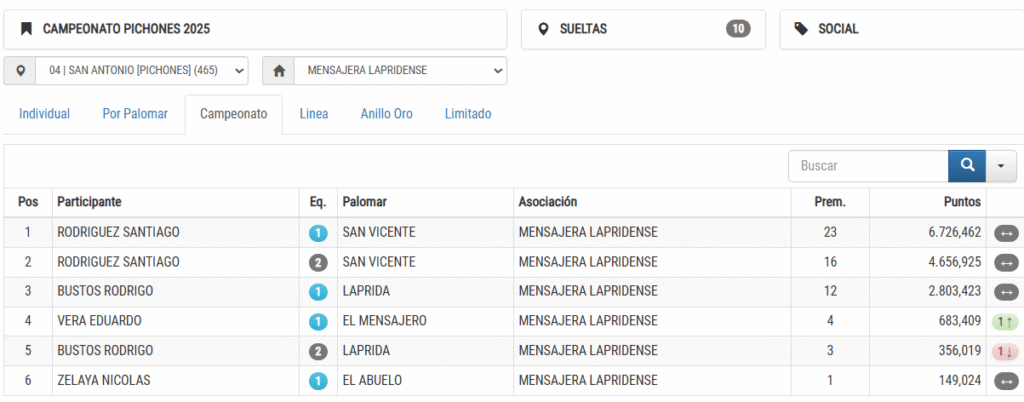Image resolution: width=1024 pixels, height=402 pixels.
Task: Click the blue team 1 badge for Bustos Rodrigo
Action: click(318, 292)
